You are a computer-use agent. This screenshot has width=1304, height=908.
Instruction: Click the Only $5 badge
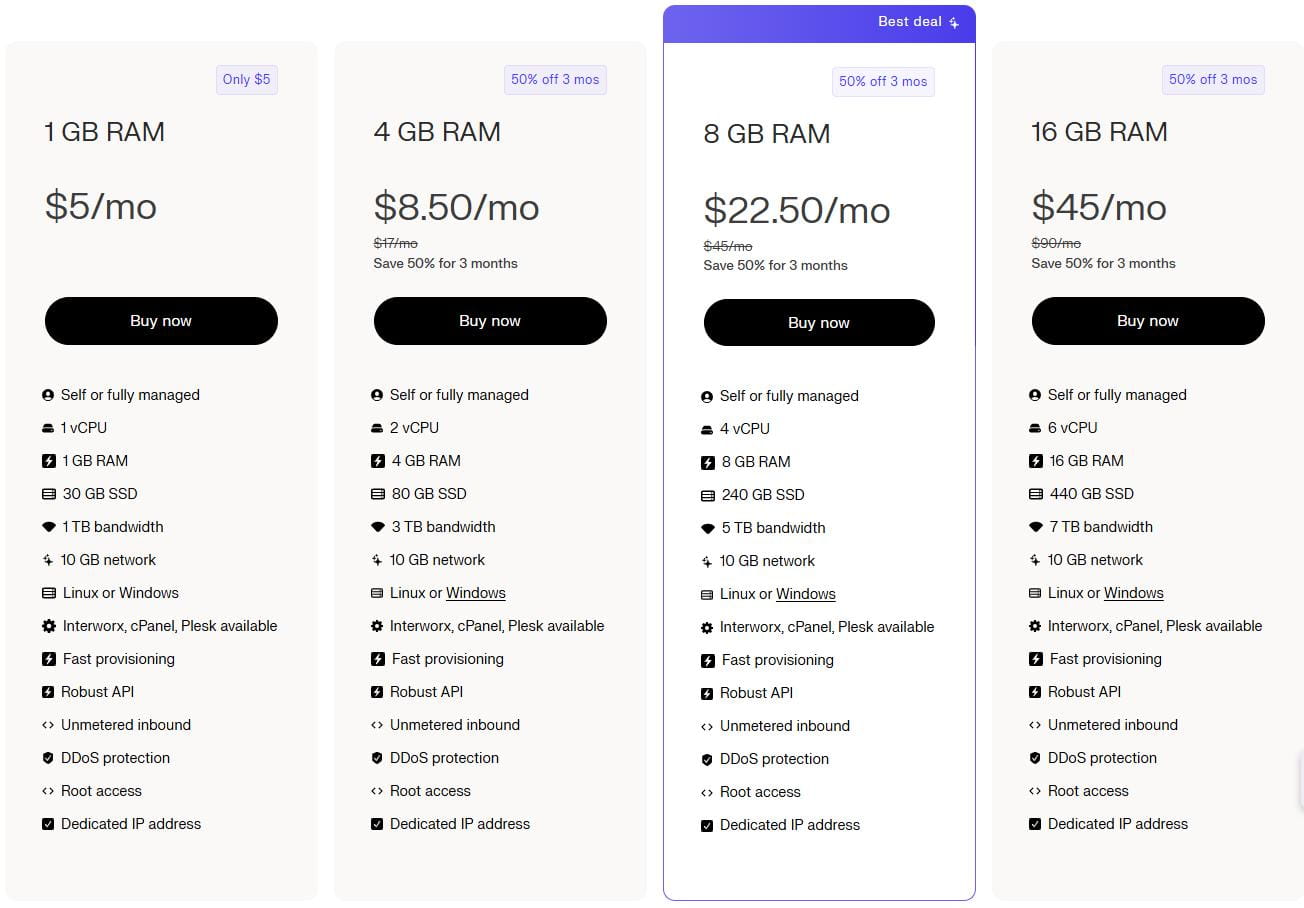247,80
